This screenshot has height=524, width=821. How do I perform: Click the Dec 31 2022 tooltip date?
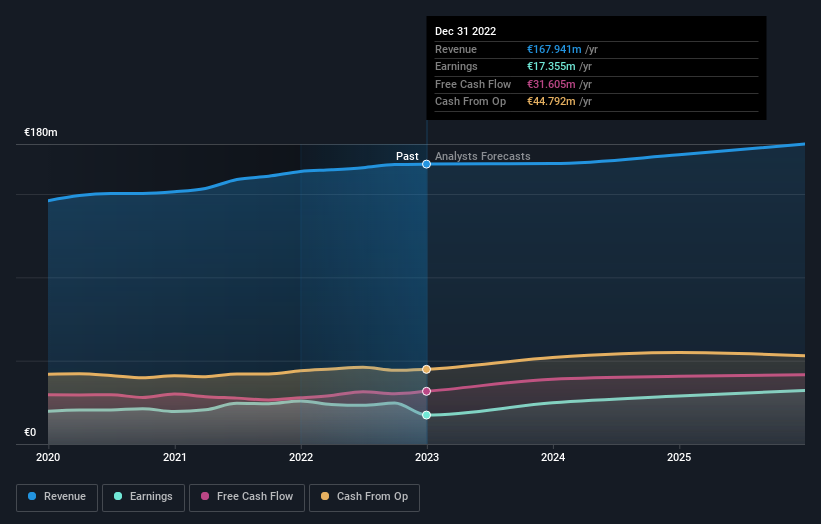[x=465, y=31]
